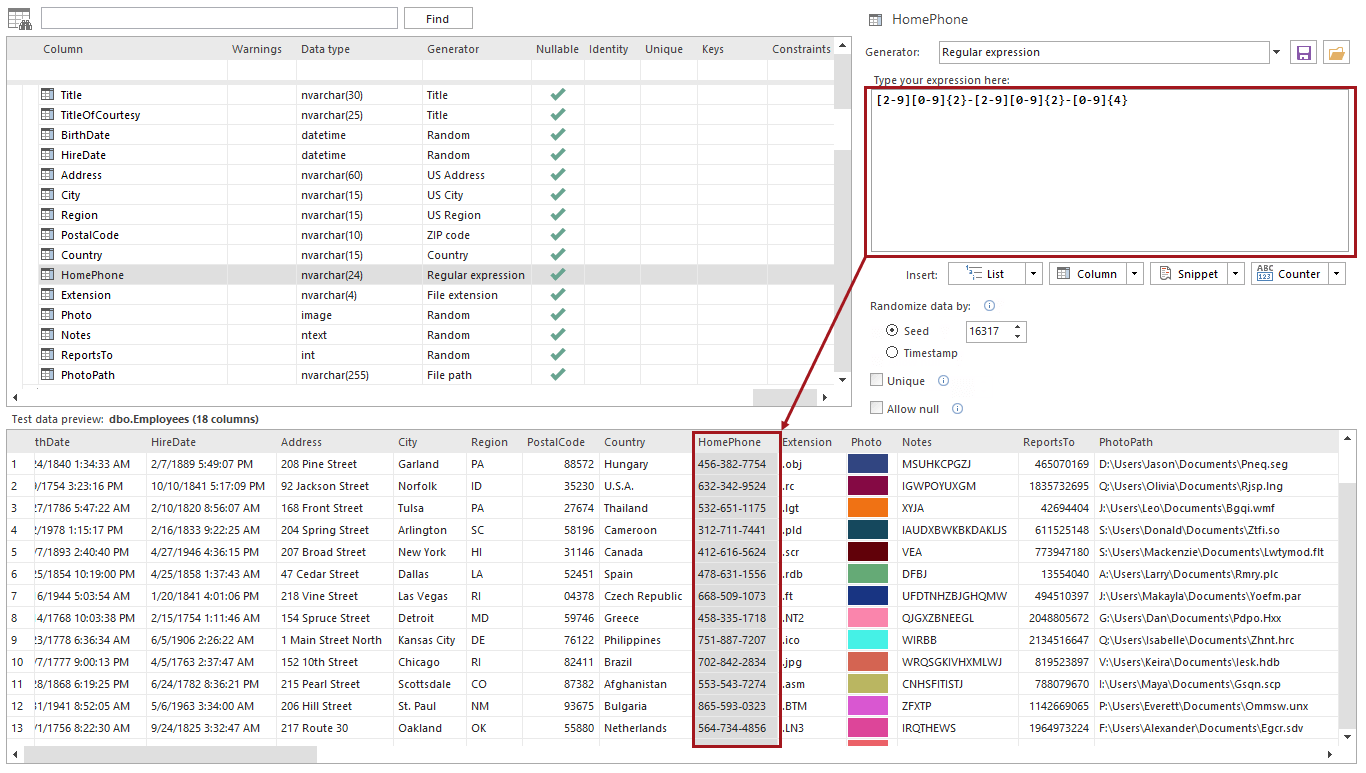
Task: Click the Nullable column header
Action: 557,49
